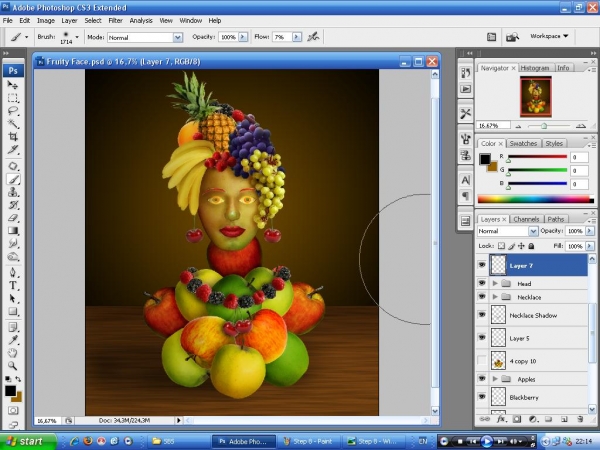Switch to the Channels tab
The image size is (600, 450).
(x=526, y=219)
